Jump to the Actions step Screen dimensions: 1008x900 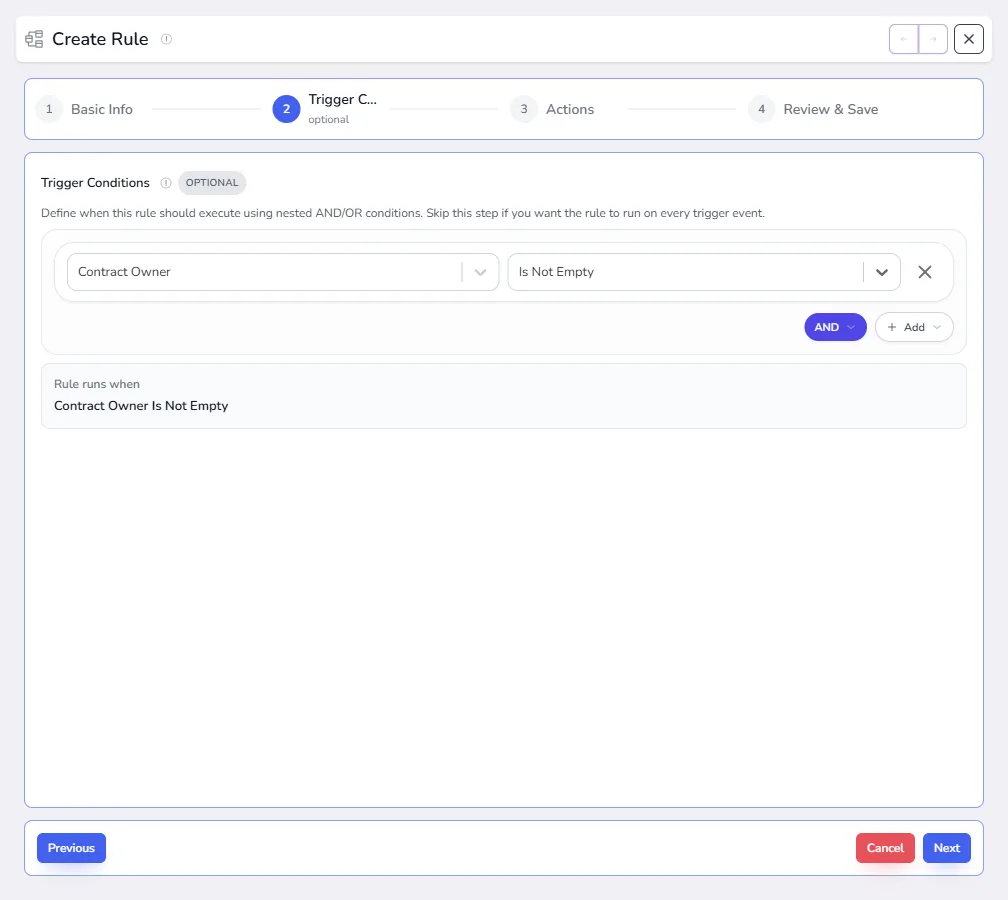pos(552,109)
